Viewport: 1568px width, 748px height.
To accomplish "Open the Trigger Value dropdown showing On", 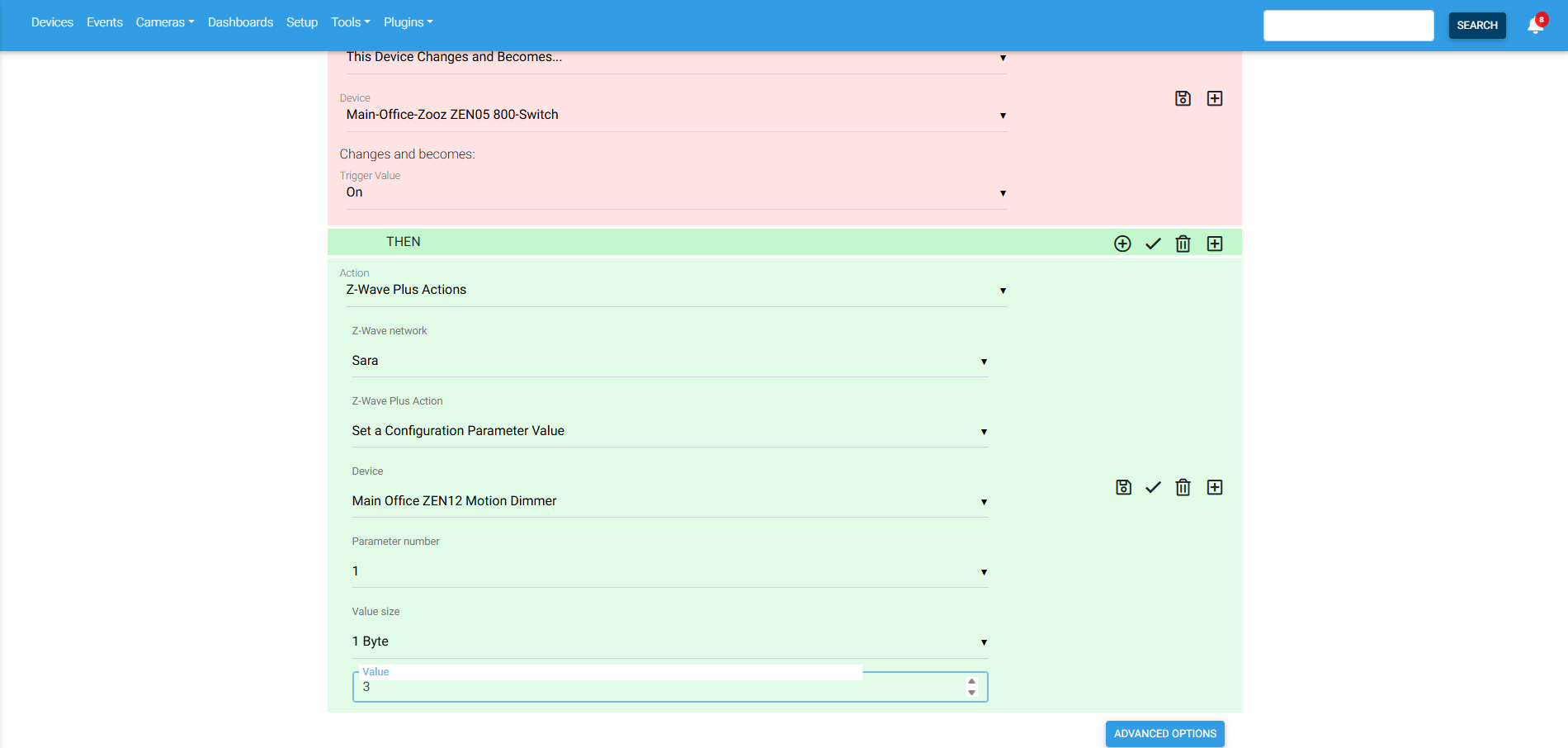I will click(x=677, y=192).
